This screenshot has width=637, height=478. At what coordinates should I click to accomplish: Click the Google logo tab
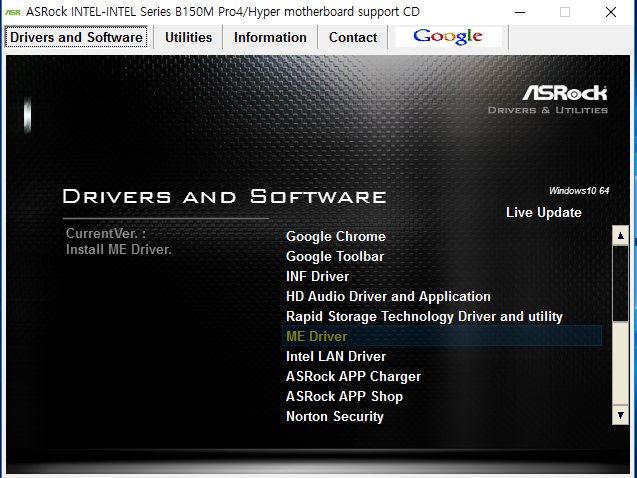click(448, 37)
